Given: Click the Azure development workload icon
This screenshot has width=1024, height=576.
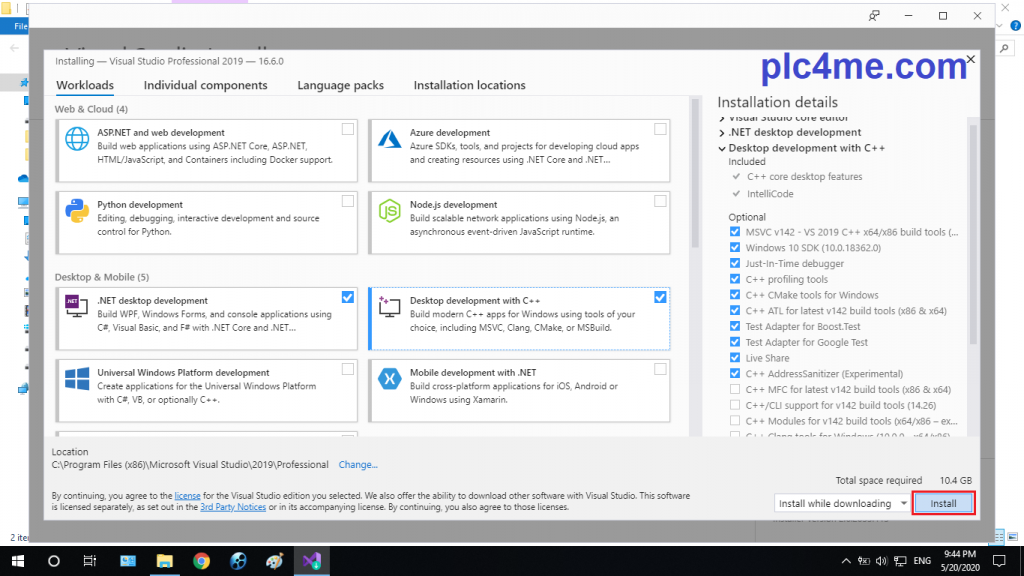Looking at the screenshot, I should (x=389, y=139).
